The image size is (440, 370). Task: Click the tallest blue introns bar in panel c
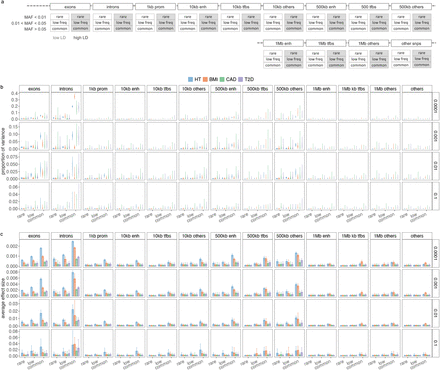point(73,253)
